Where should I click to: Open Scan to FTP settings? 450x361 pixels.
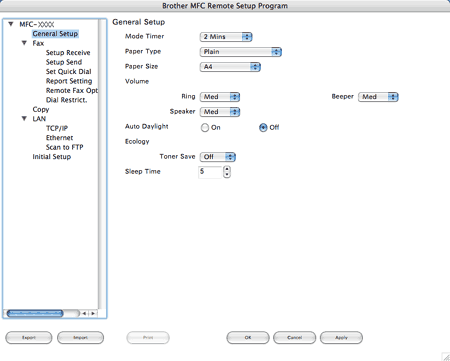coord(65,147)
